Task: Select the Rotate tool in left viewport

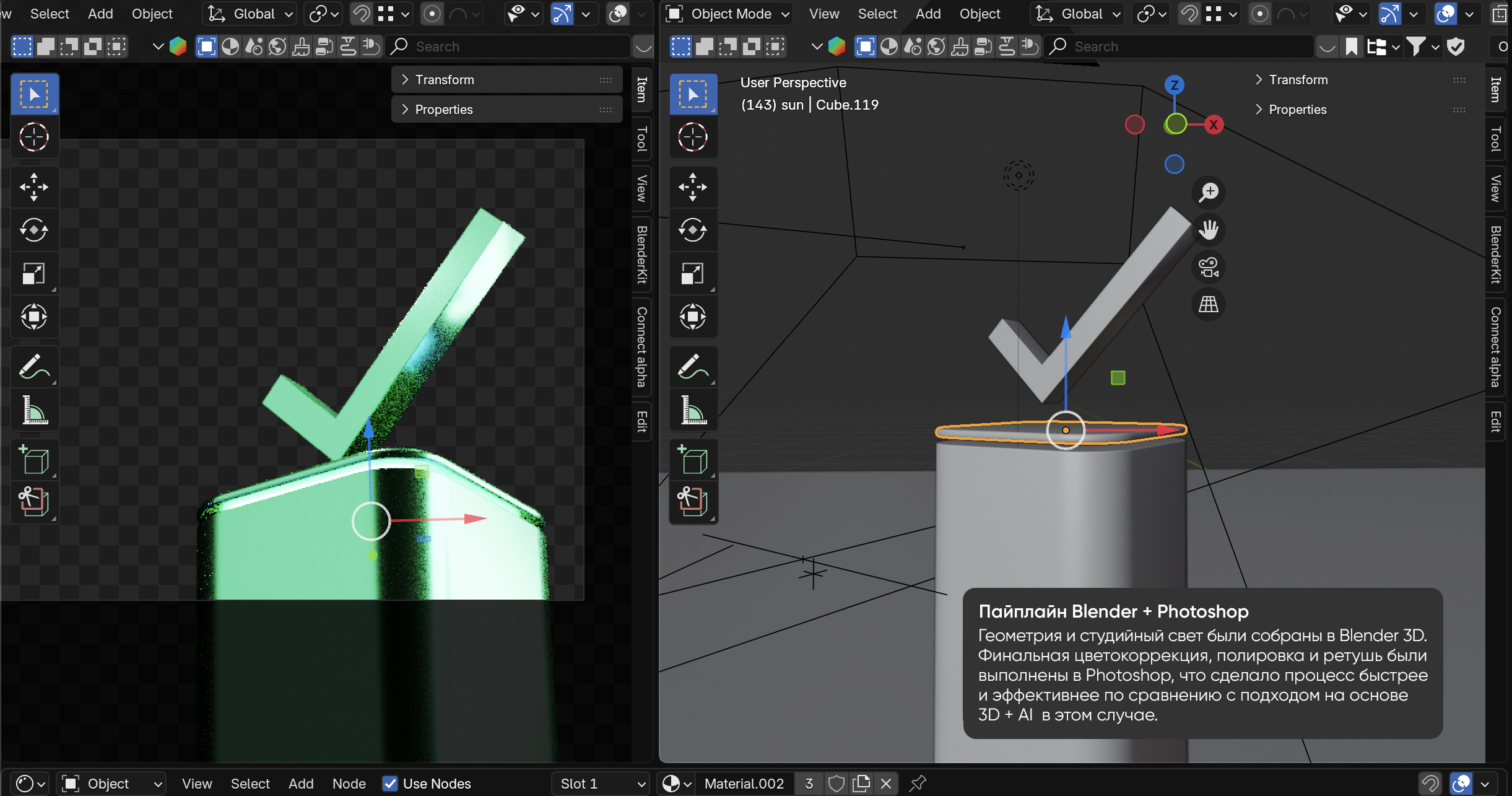Action: (34, 230)
